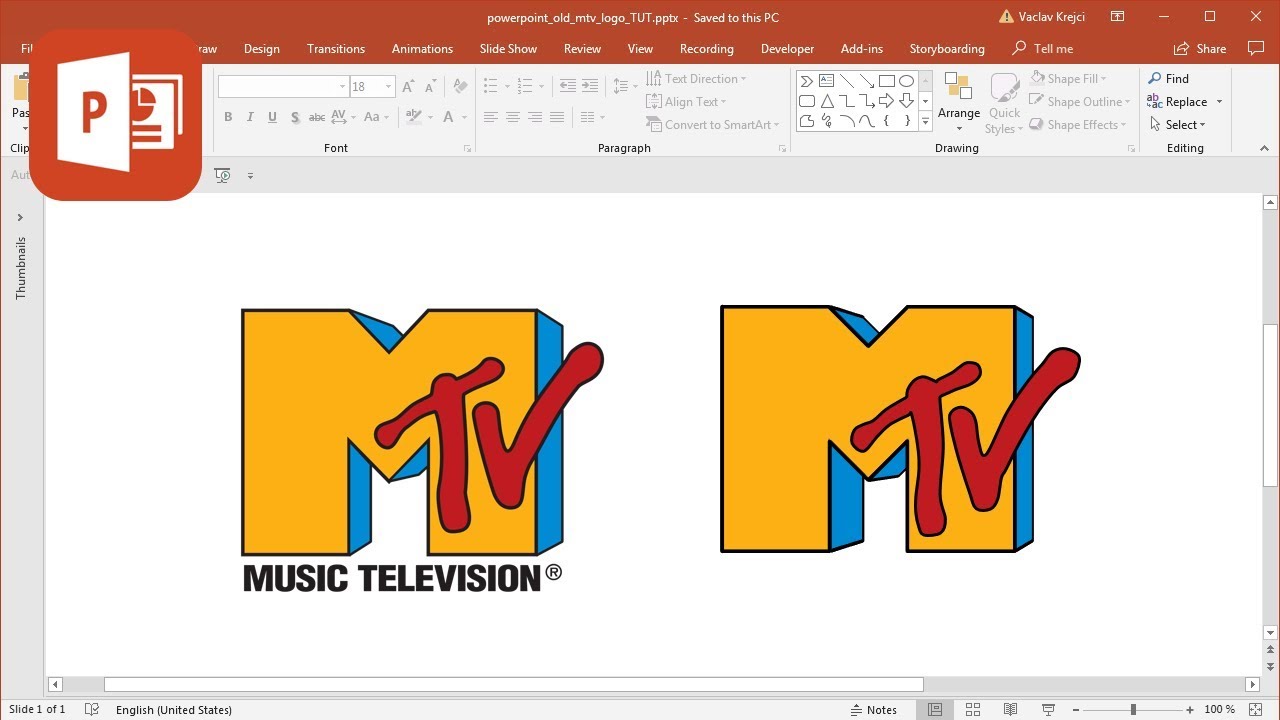Click Increase Font Size icon
This screenshot has width=1280, height=720.
[x=408, y=87]
